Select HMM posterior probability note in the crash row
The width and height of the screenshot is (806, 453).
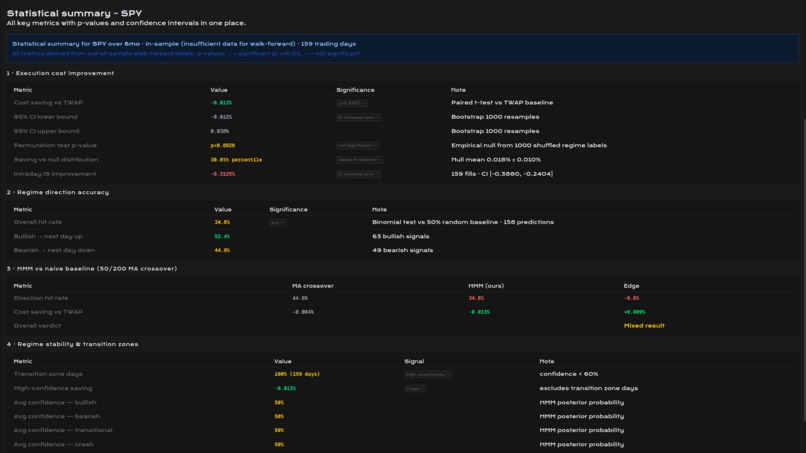(x=581, y=444)
